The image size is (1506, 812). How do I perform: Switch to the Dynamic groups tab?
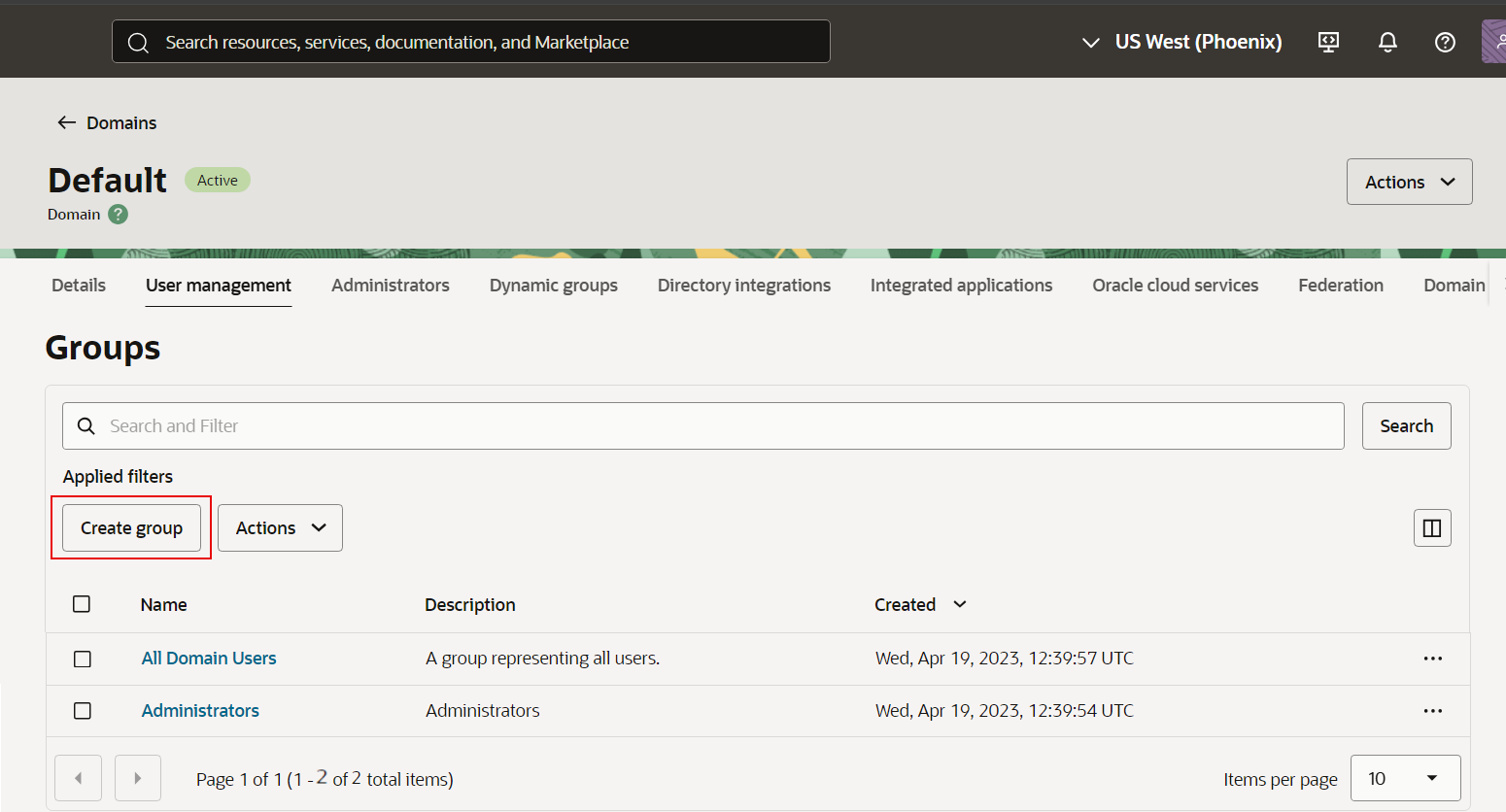pos(553,286)
